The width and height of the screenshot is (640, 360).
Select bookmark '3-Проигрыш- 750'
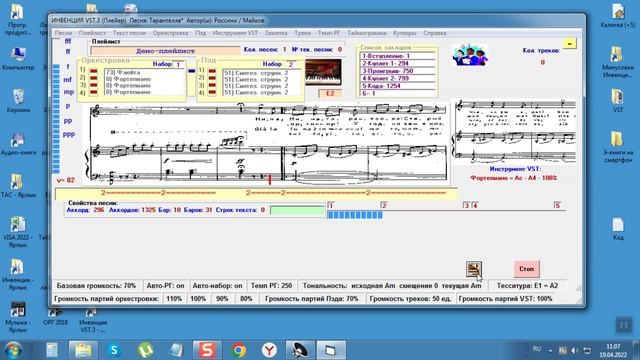397,71
